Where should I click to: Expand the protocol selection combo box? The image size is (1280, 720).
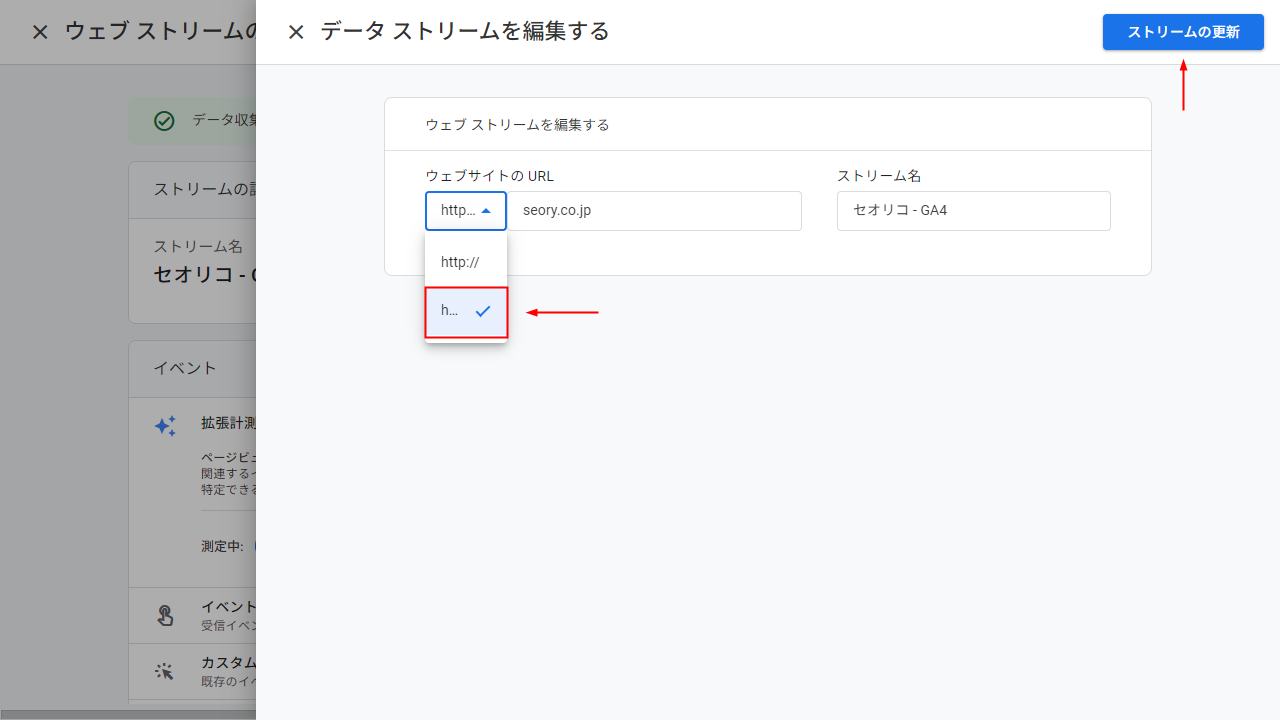(x=466, y=210)
